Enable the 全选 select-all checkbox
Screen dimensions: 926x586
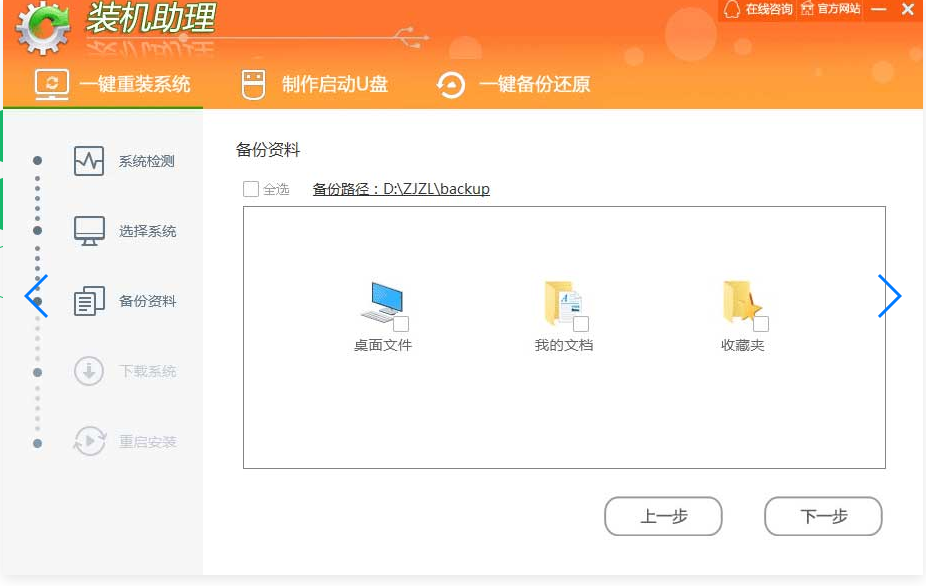point(251,189)
